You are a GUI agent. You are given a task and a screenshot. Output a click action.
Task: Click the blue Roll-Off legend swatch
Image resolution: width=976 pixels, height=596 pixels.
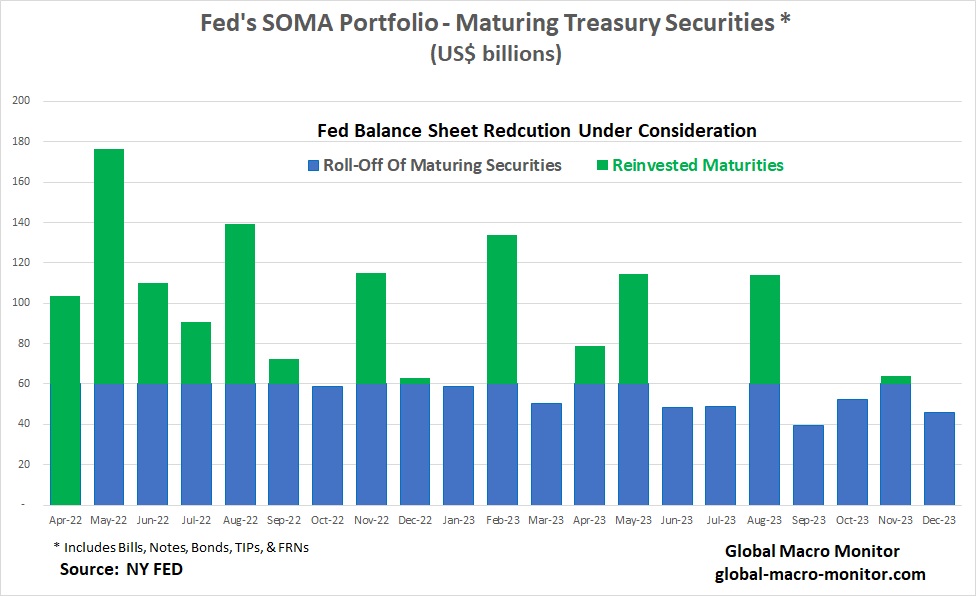click(x=314, y=165)
